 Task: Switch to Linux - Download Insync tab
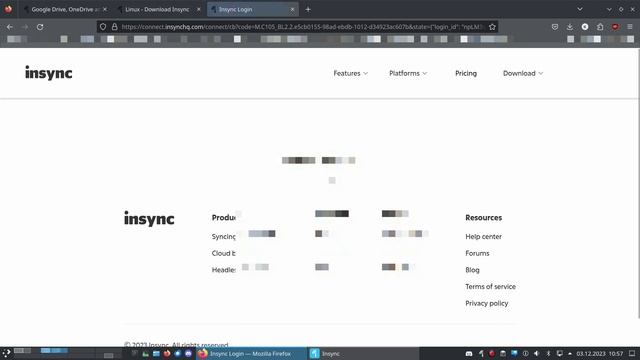[x=159, y=9]
